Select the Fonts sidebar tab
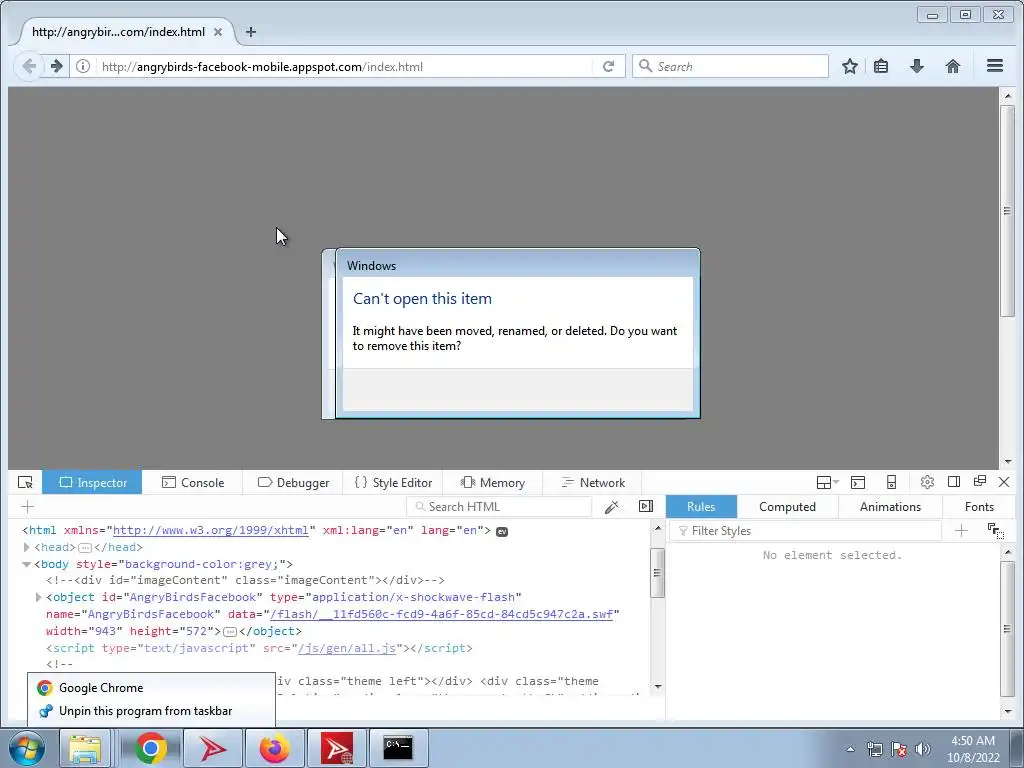 979,507
